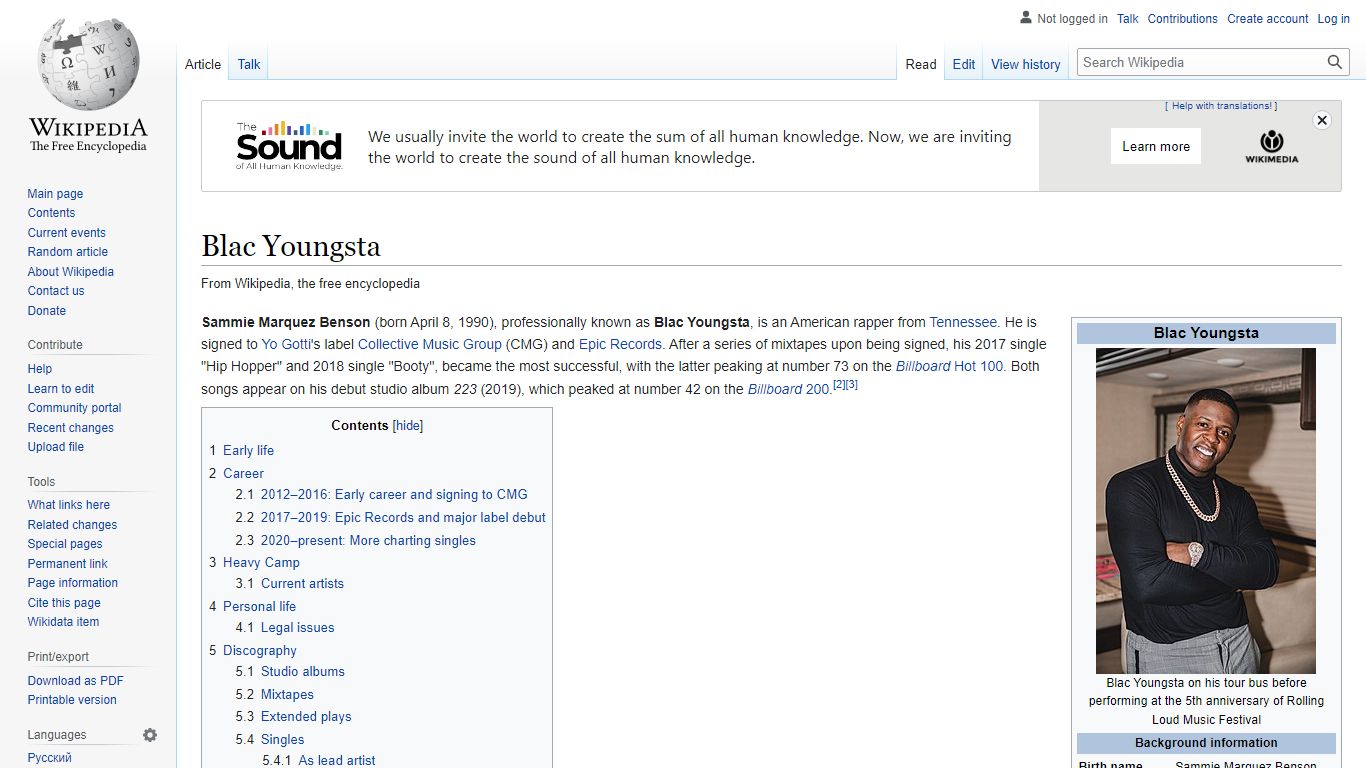Click Upload file
The image size is (1366, 768).
[x=56, y=447]
